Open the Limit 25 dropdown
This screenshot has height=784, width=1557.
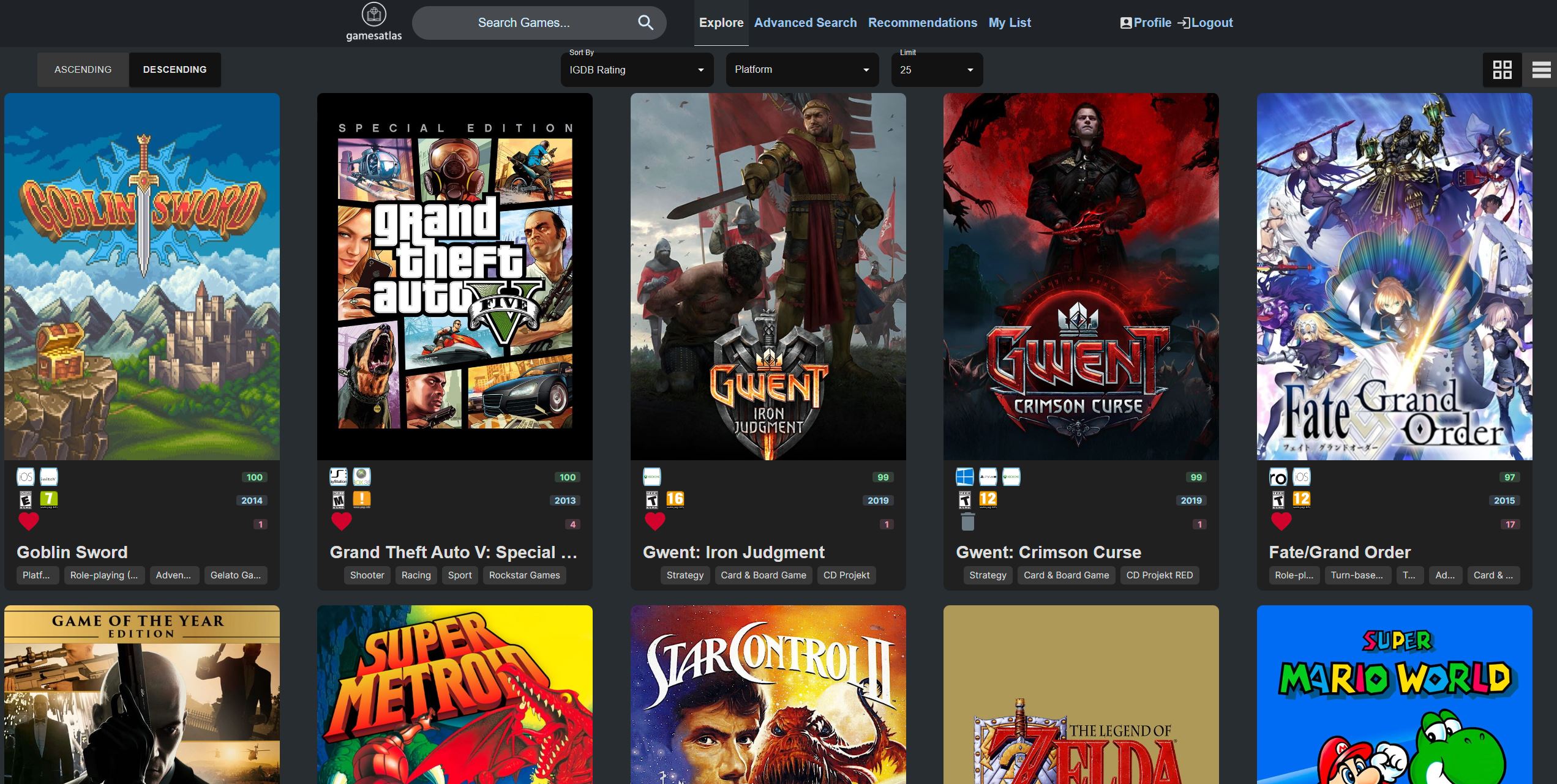click(937, 70)
